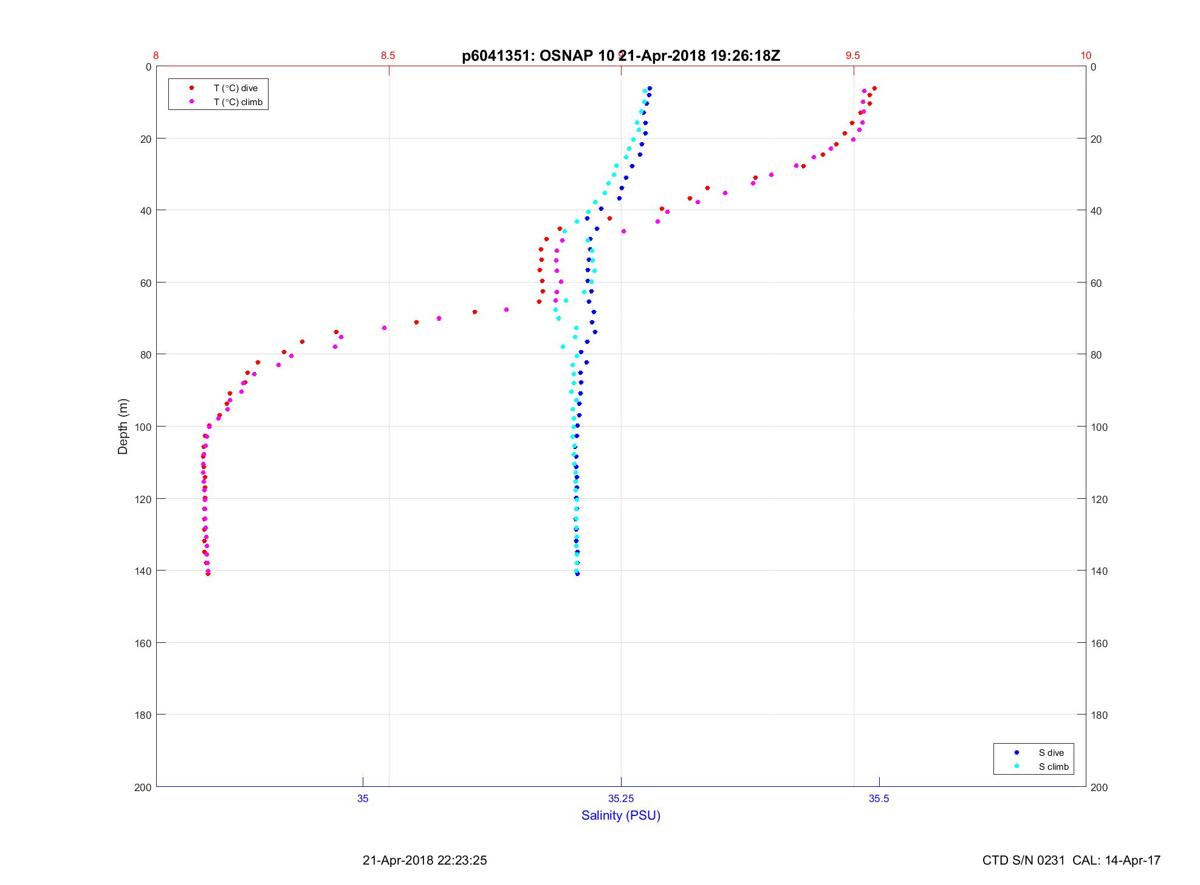The width and height of the screenshot is (1200, 885).
Task: Click the 'Depth (m)' axis label
Action: coord(123,427)
